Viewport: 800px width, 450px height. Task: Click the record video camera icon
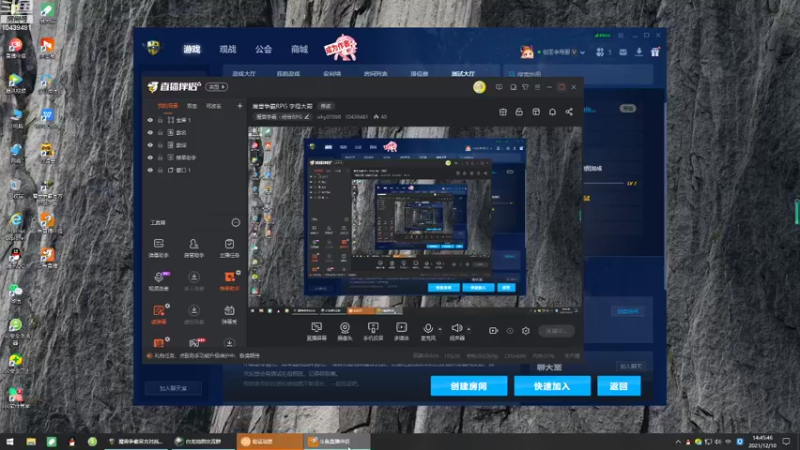(493, 331)
